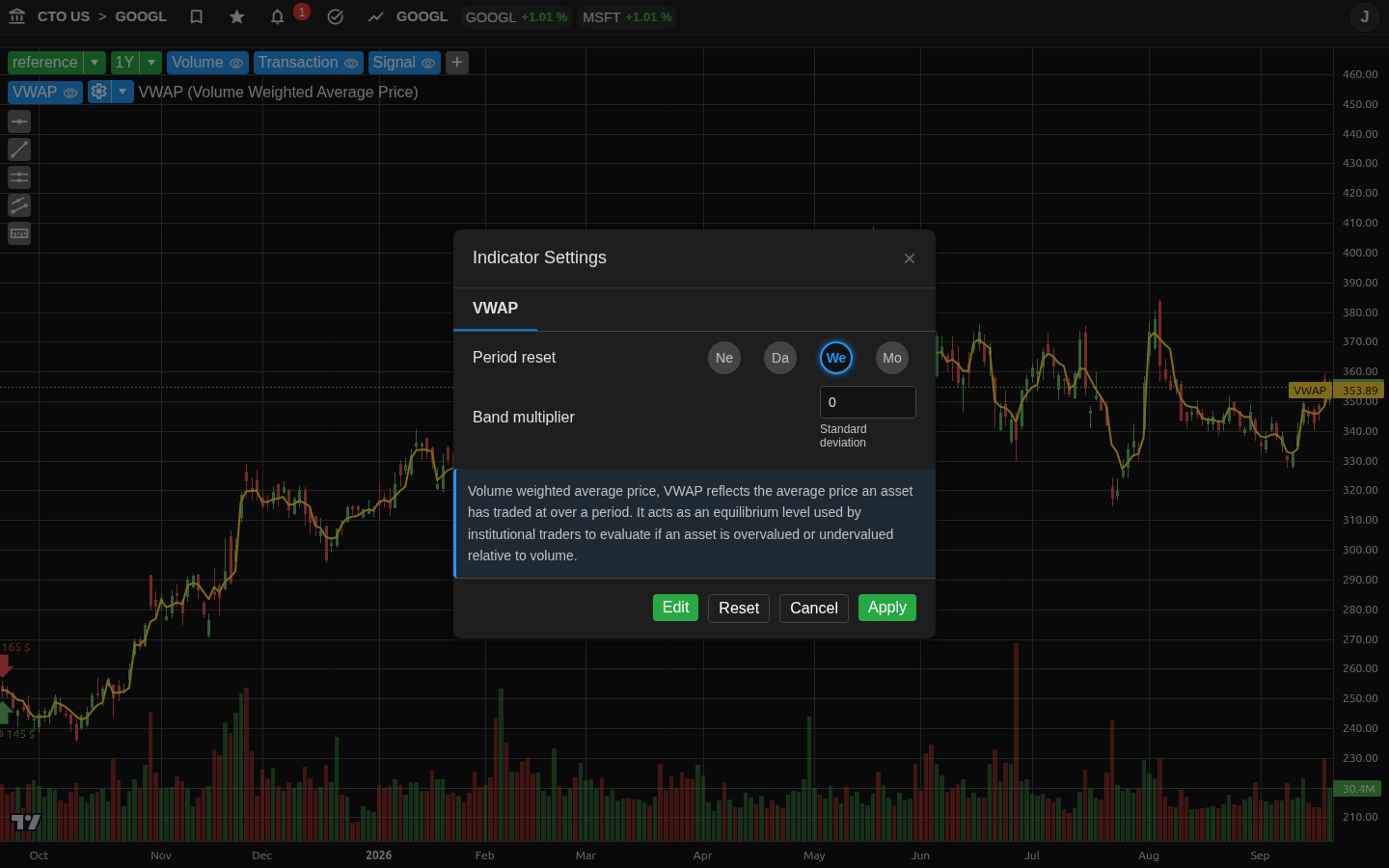Expand the reference dropdown arrow

coord(95,63)
